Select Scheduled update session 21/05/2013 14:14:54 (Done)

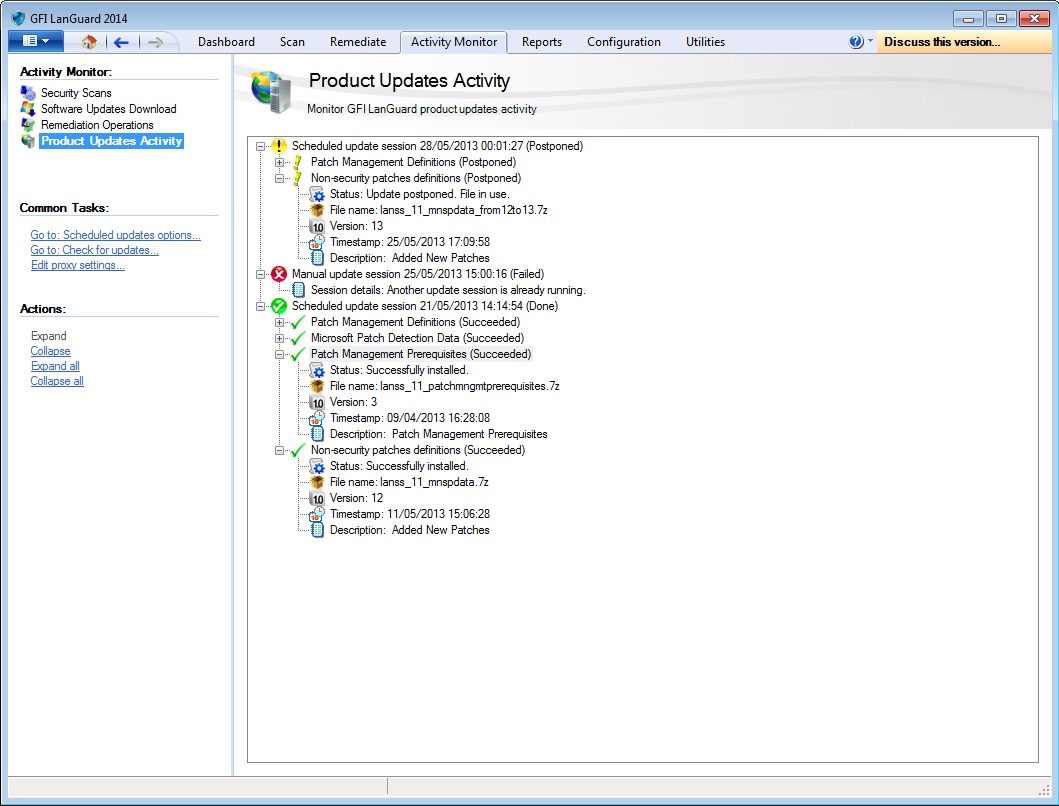[x=425, y=306]
